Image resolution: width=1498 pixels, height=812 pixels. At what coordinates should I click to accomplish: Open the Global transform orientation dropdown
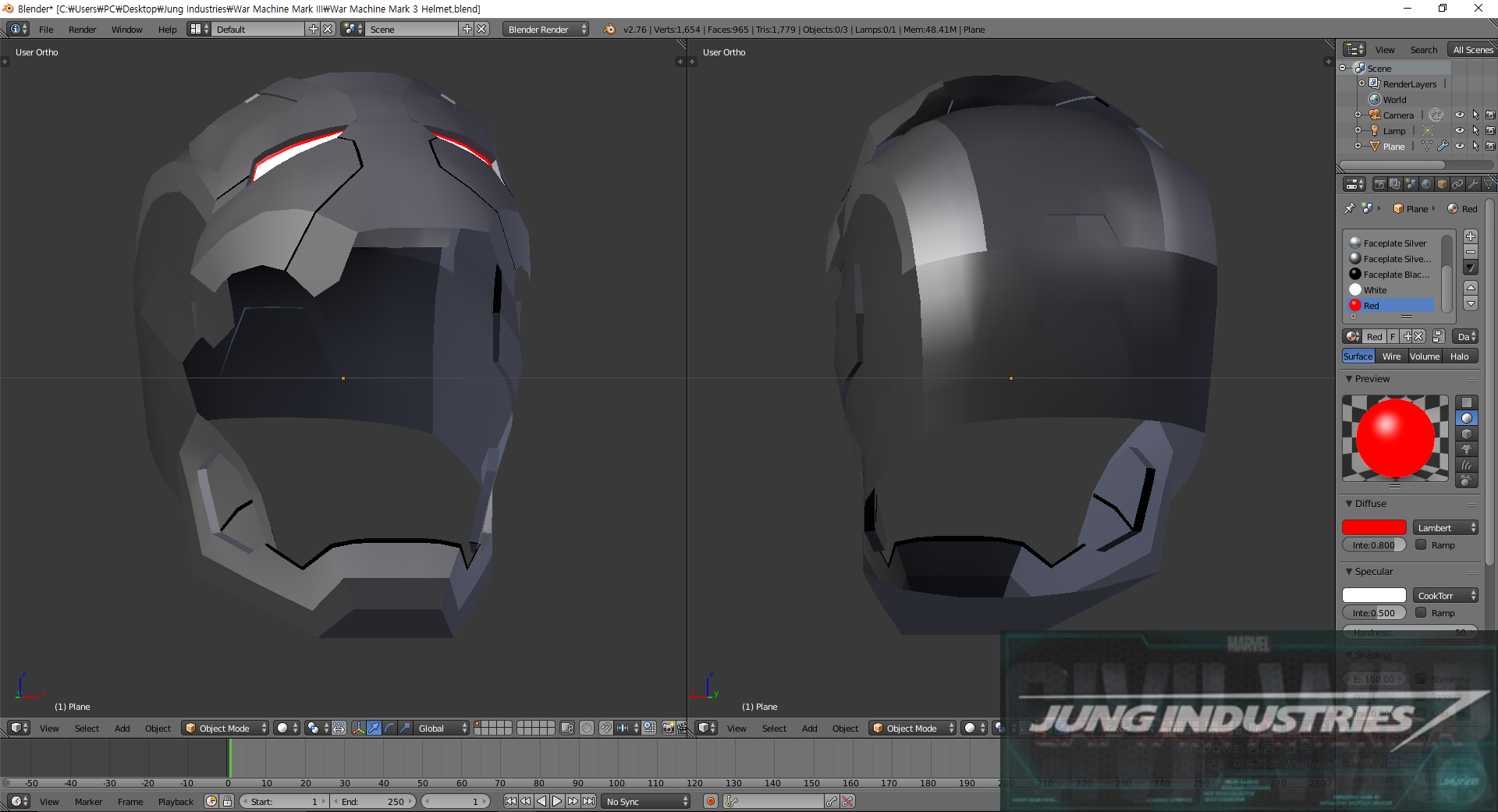coord(441,728)
